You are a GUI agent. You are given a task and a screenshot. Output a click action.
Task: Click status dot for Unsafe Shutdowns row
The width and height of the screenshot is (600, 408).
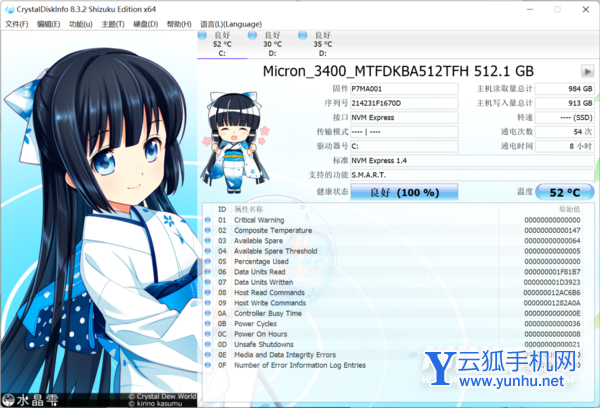pos(208,344)
